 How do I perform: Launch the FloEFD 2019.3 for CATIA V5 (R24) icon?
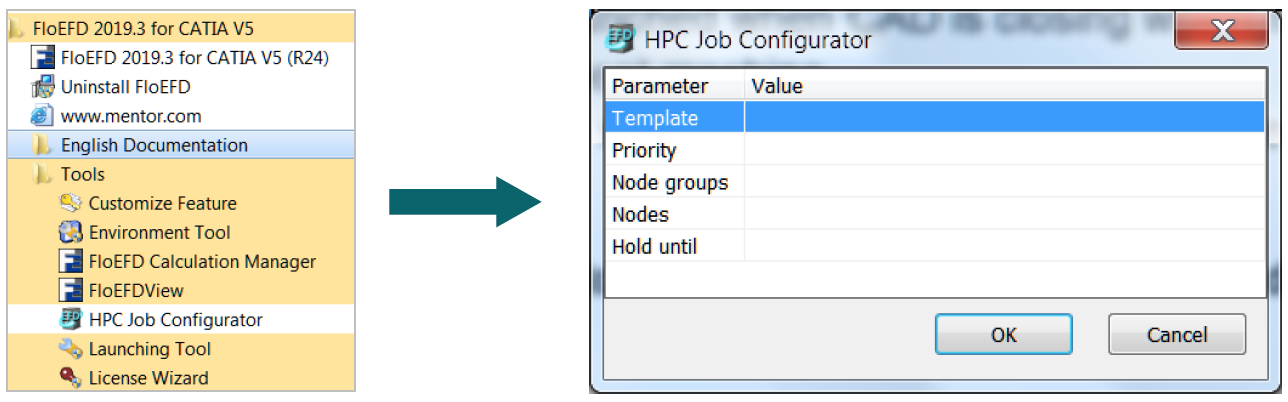click(42, 58)
